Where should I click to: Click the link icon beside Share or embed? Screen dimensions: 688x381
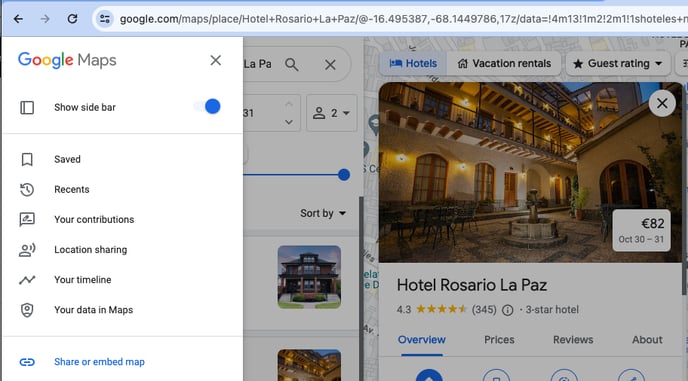click(x=27, y=362)
